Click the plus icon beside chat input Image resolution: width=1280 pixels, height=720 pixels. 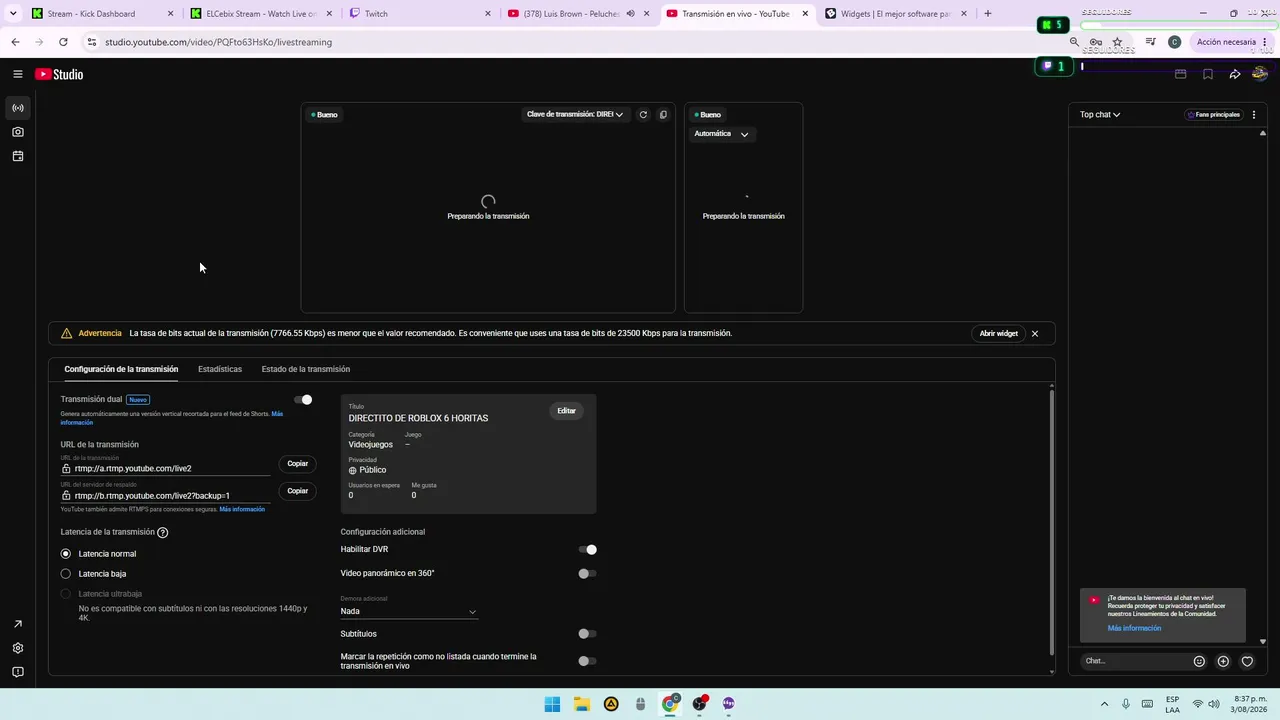1223,661
